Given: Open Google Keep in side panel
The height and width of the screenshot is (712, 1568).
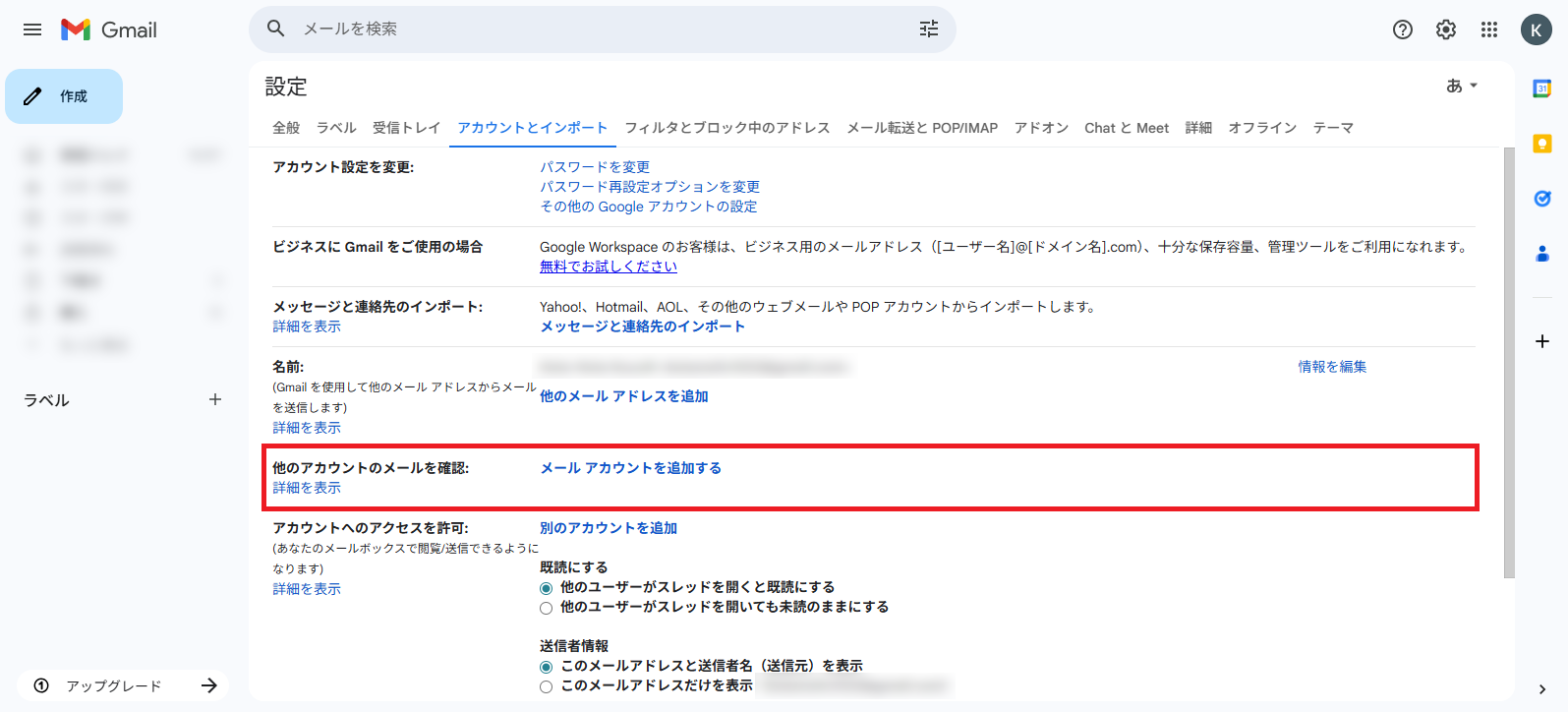Looking at the screenshot, I should (1541, 144).
